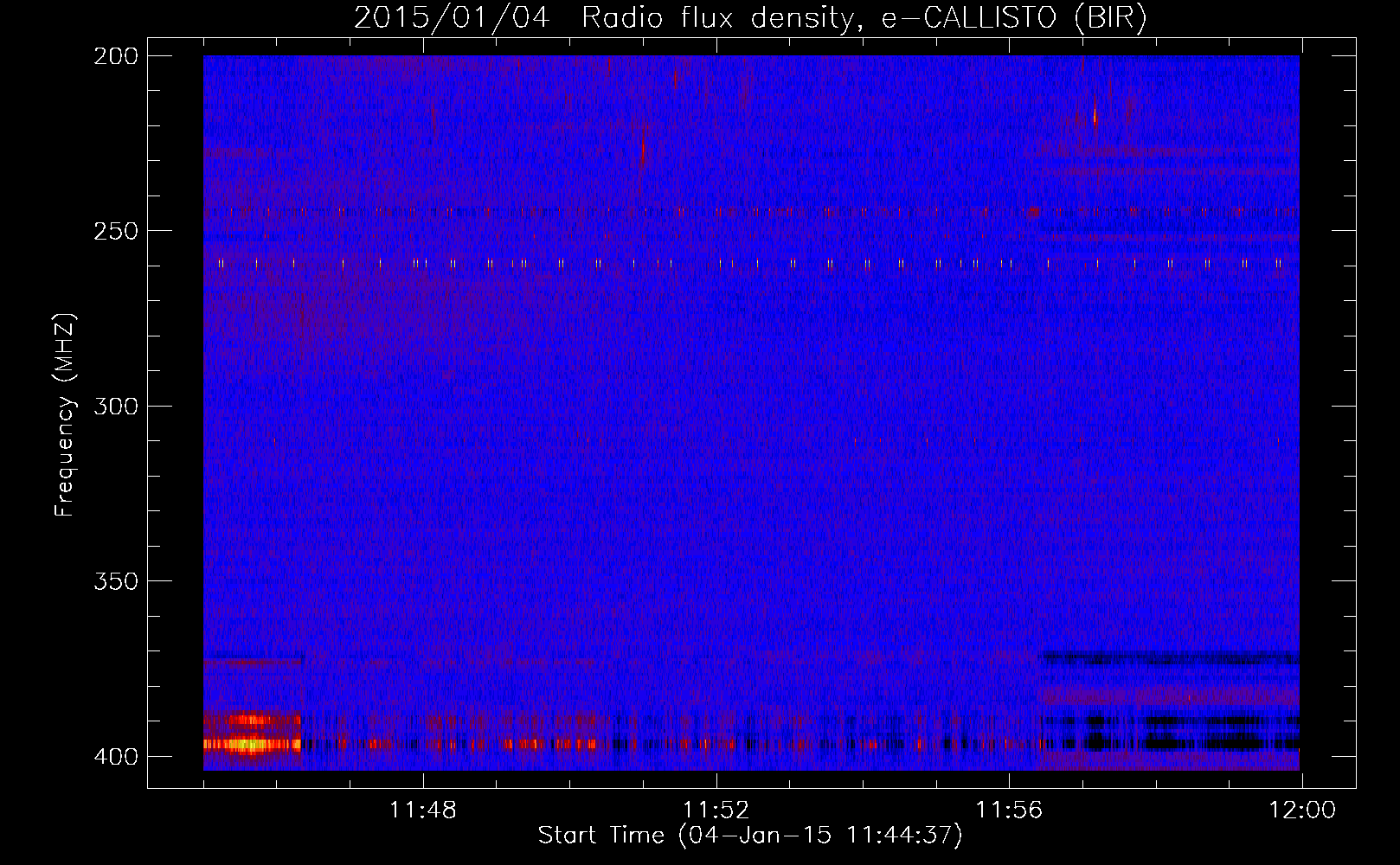
Task: Click the plot title 'Radio flux density, e-CALLISTO (BIR)'
Action: point(864,18)
